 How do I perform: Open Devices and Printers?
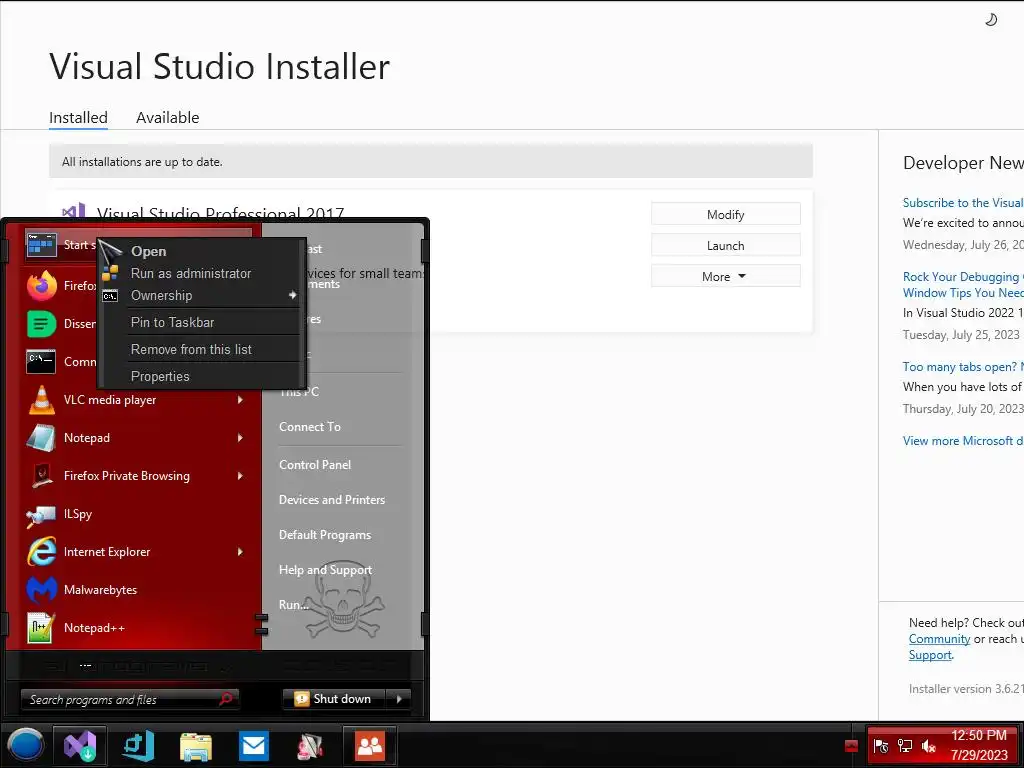[332, 500]
